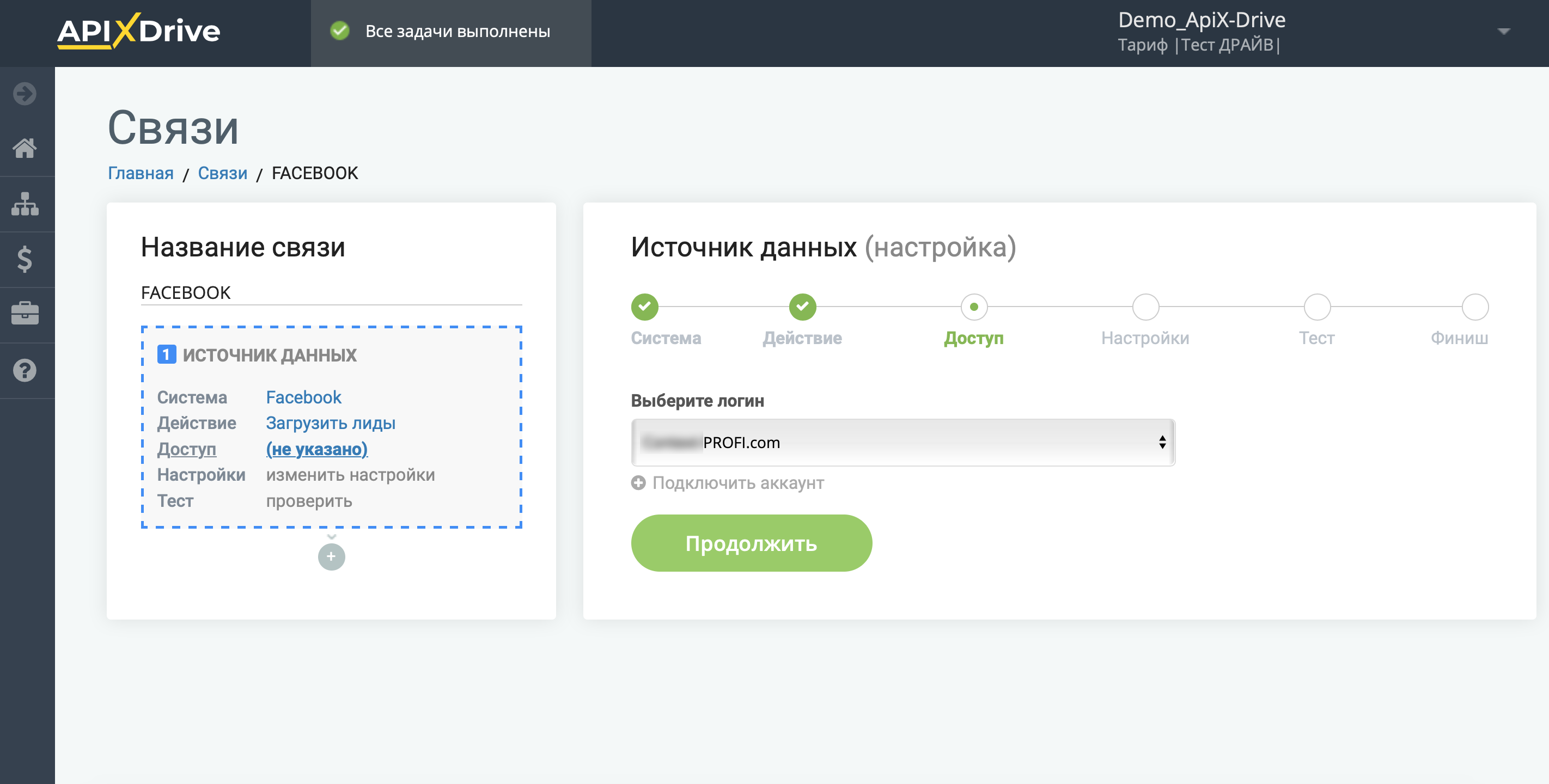Viewport: 1549px width, 784px height.
Task: Add a new block with round plus button
Action: pyautogui.click(x=331, y=557)
